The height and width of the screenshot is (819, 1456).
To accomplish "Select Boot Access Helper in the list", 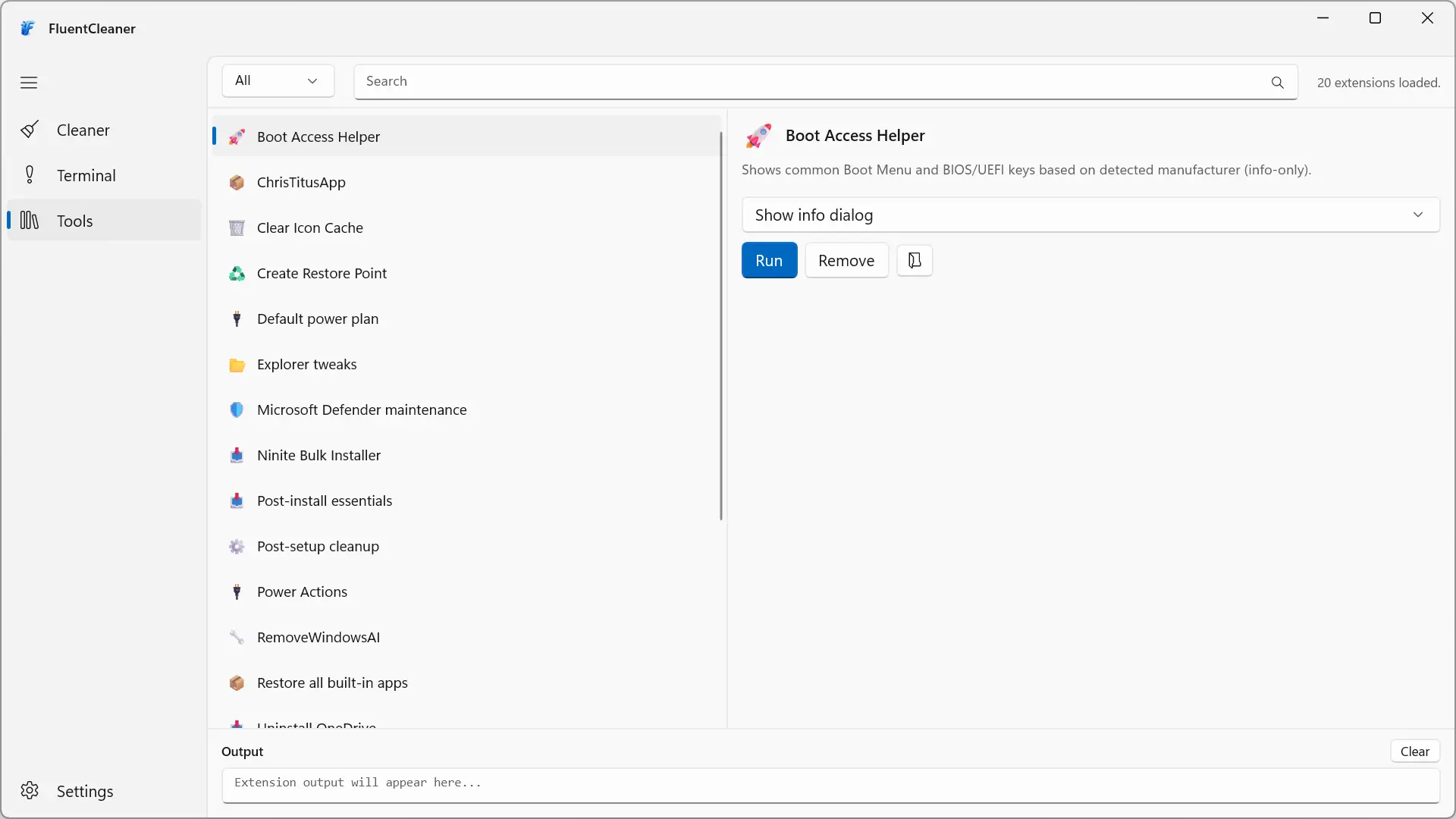I will (x=466, y=136).
